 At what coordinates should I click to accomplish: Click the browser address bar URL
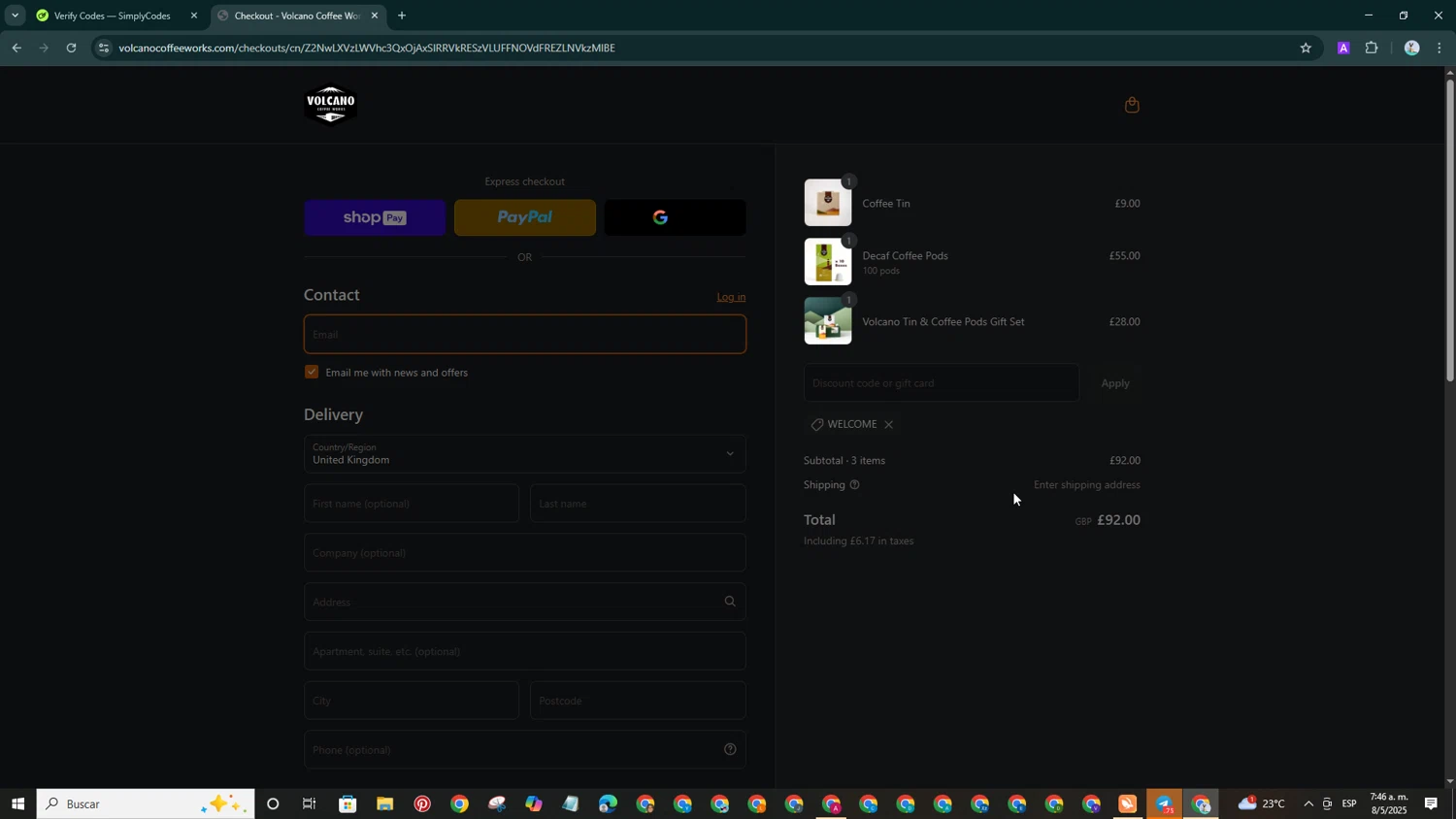[x=367, y=48]
